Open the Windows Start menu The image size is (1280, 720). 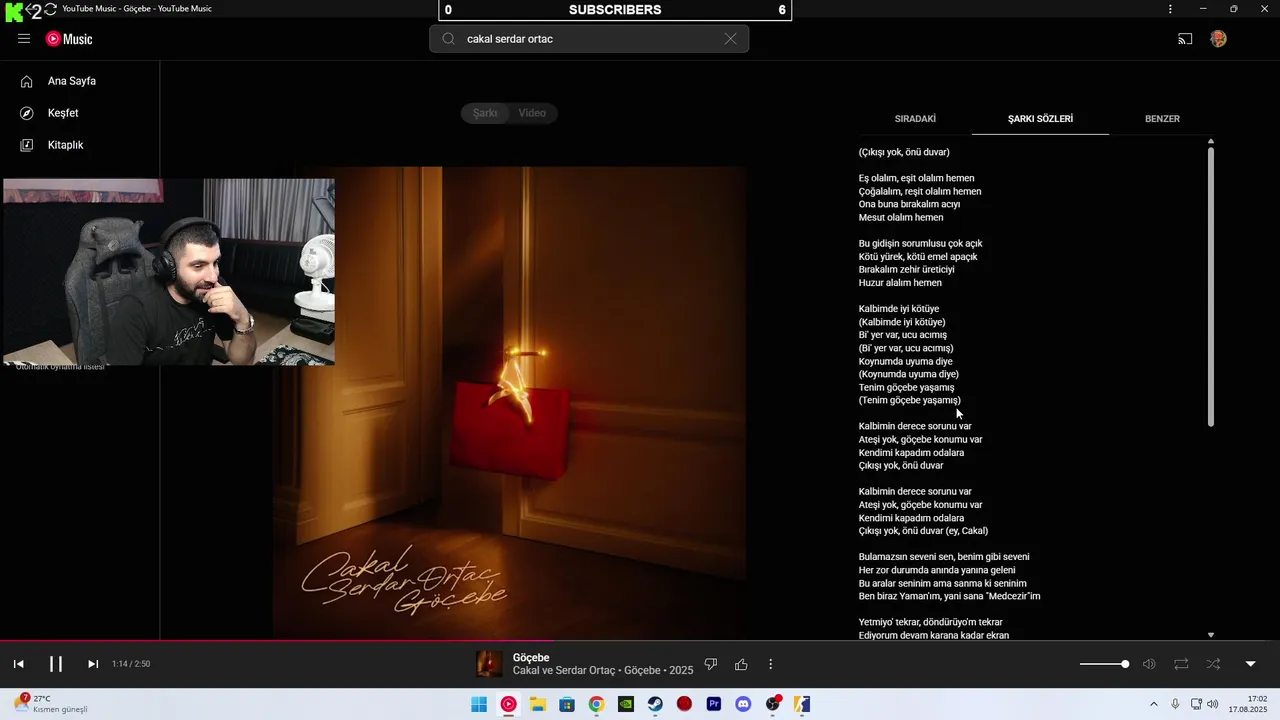point(479,704)
